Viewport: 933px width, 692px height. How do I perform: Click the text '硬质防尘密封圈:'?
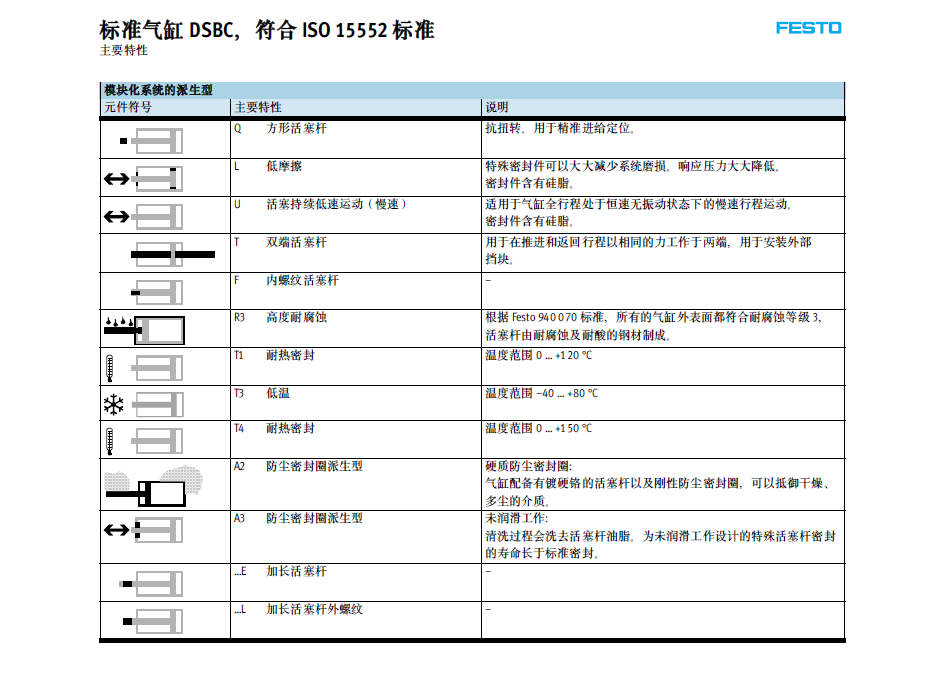click(528, 466)
